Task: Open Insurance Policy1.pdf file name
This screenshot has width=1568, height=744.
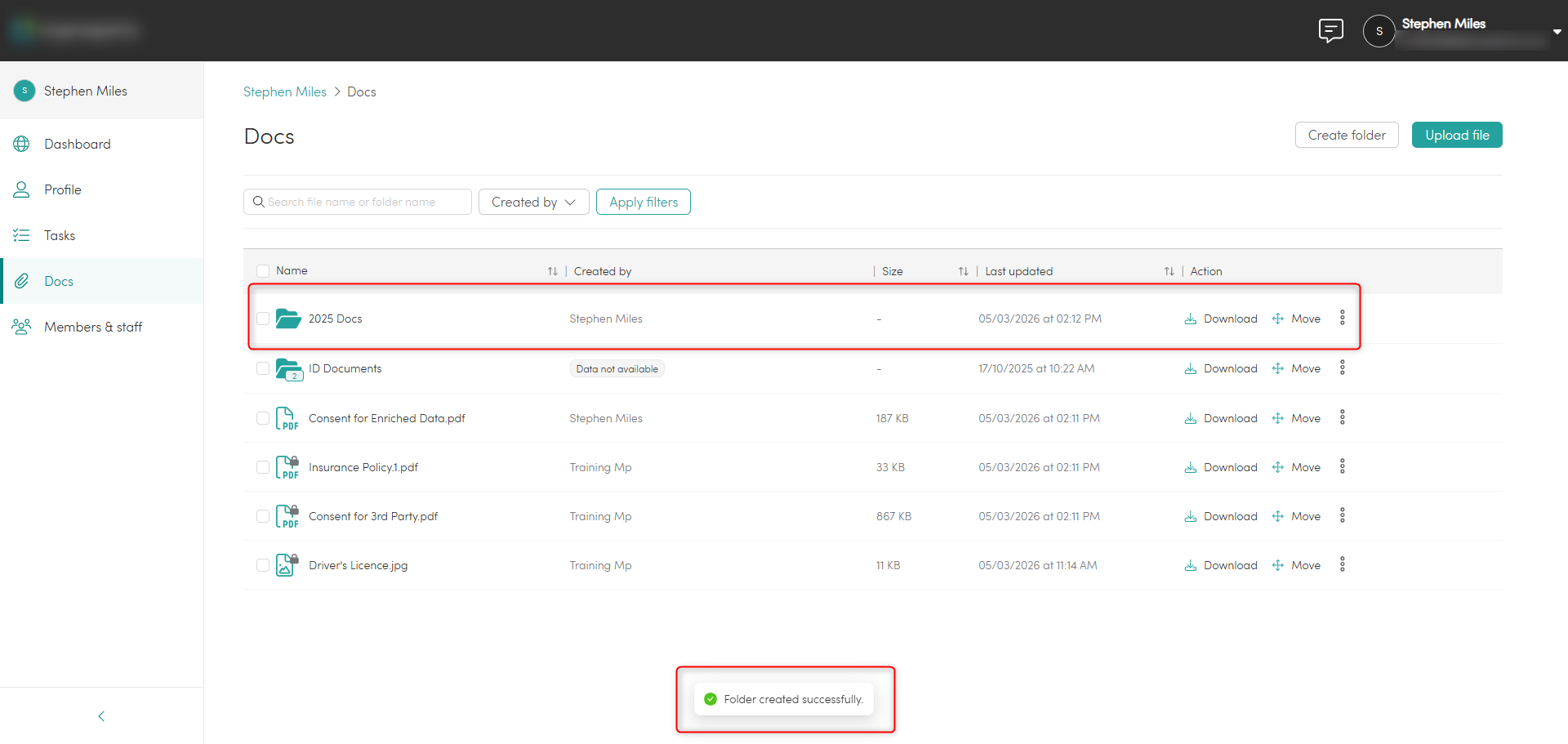Action: pyautogui.click(x=363, y=467)
